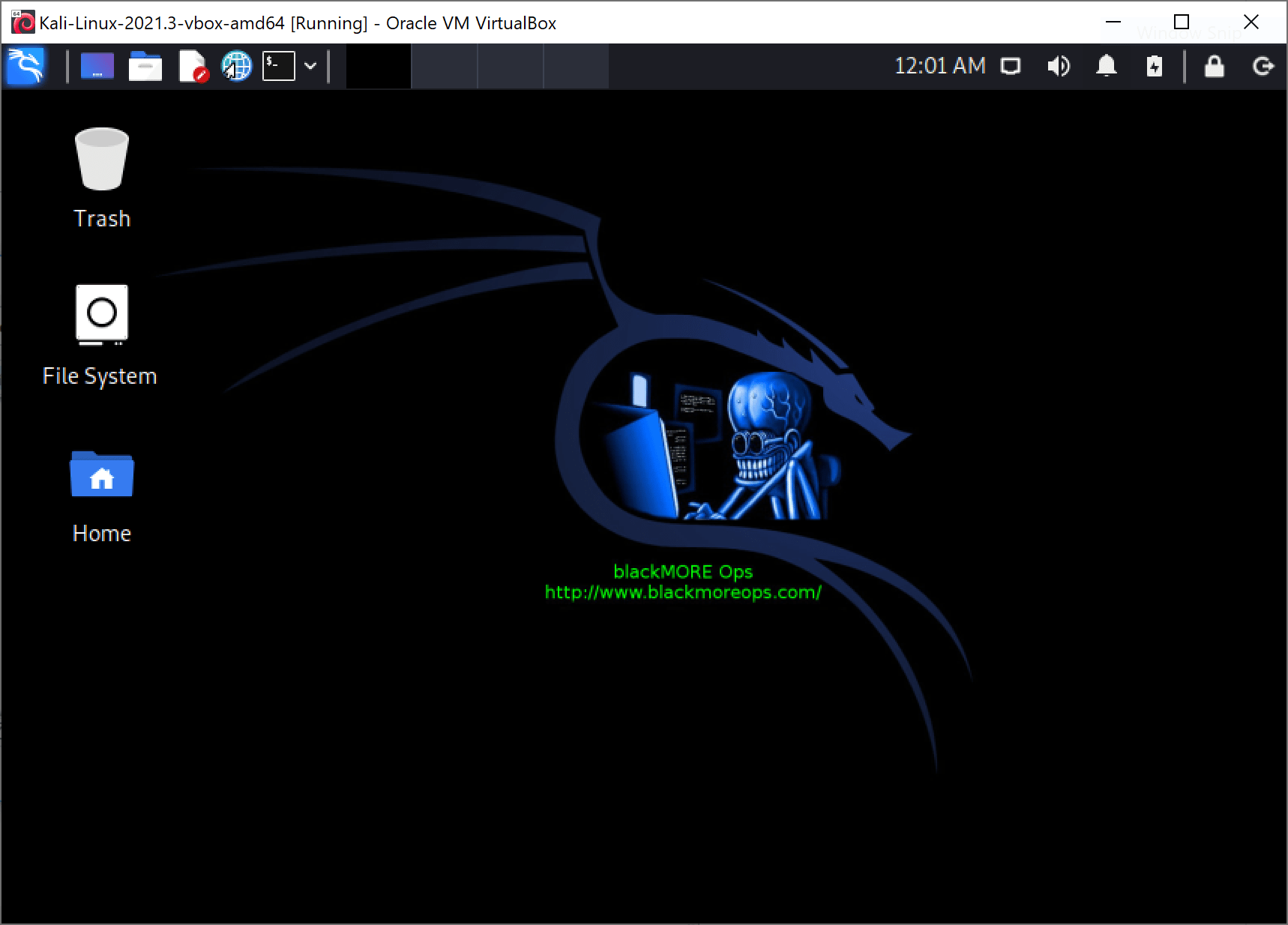Toggle the show desktop panel item
The image size is (1288, 925).
(x=97, y=66)
